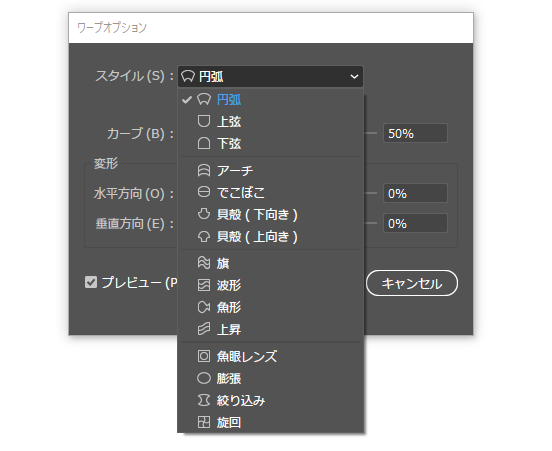Click the 水平方向 0% value field
The width and height of the screenshot is (552, 451).
415,193
